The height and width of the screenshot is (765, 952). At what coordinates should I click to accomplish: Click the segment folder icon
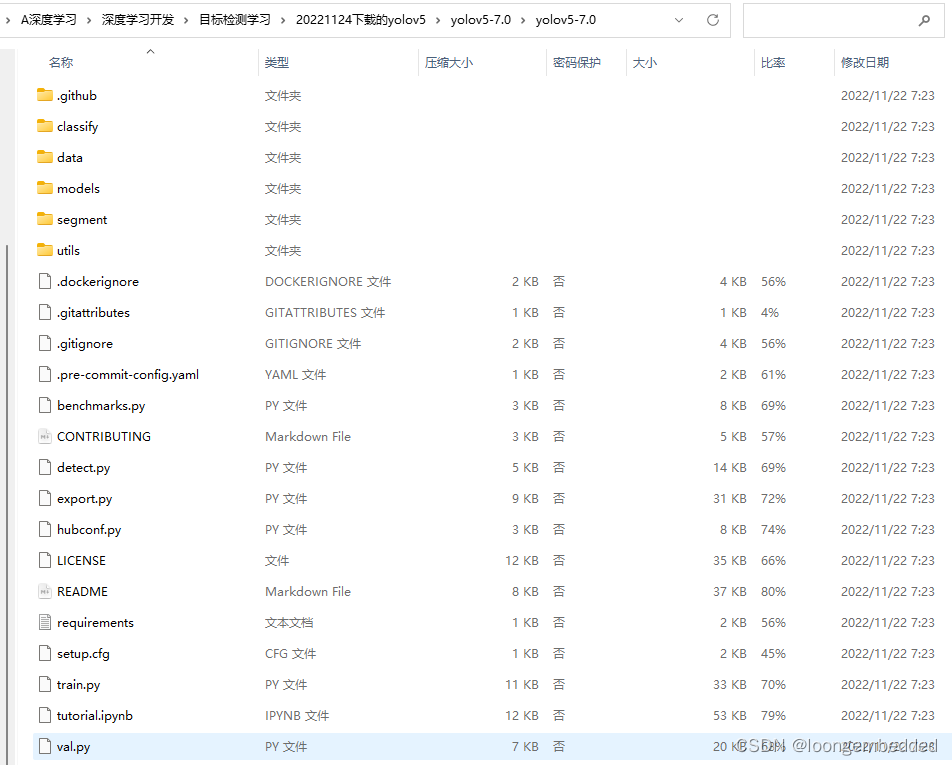44,219
